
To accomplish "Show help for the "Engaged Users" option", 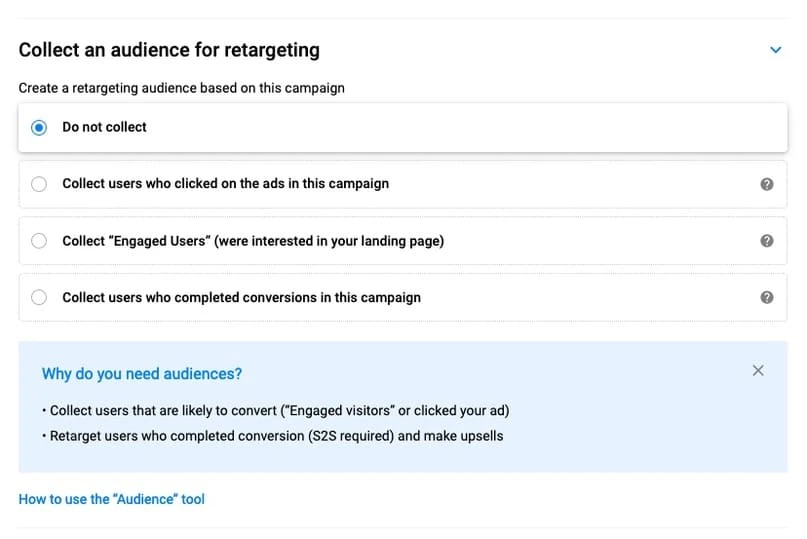I will click(767, 240).
